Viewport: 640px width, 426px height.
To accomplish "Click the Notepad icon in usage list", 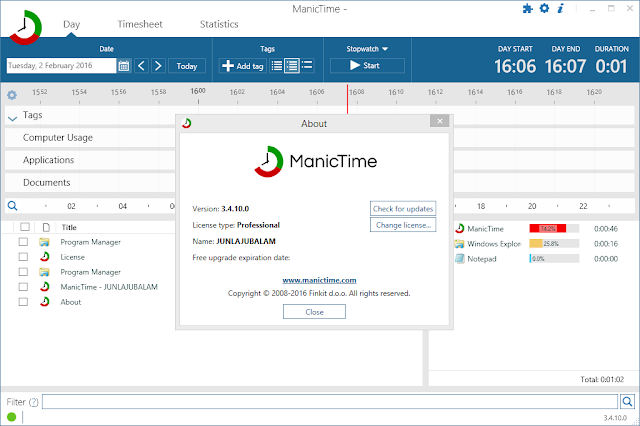I will pyautogui.click(x=460, y=259).
